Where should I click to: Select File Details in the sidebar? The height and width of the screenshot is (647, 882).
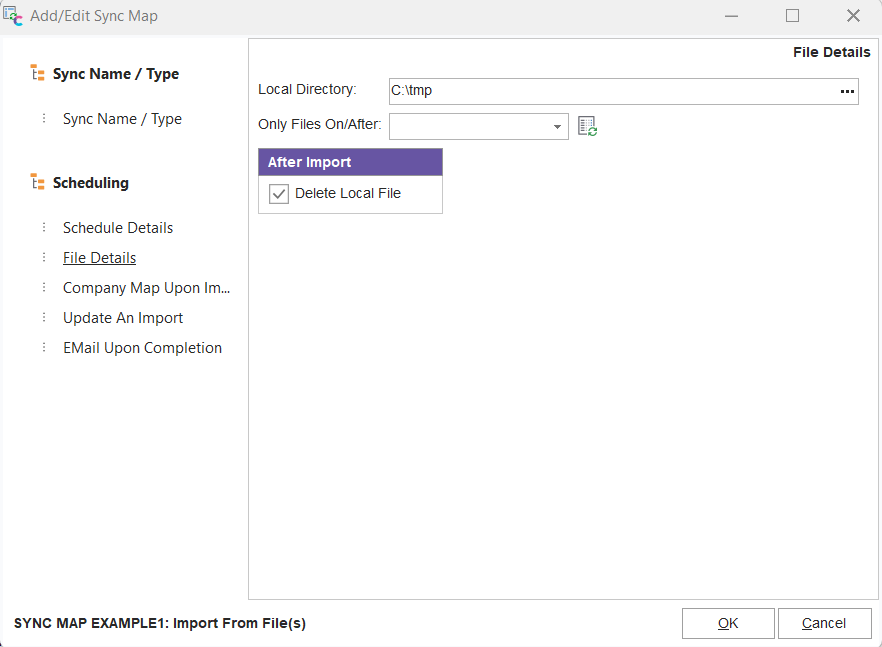tap(99, 258)
